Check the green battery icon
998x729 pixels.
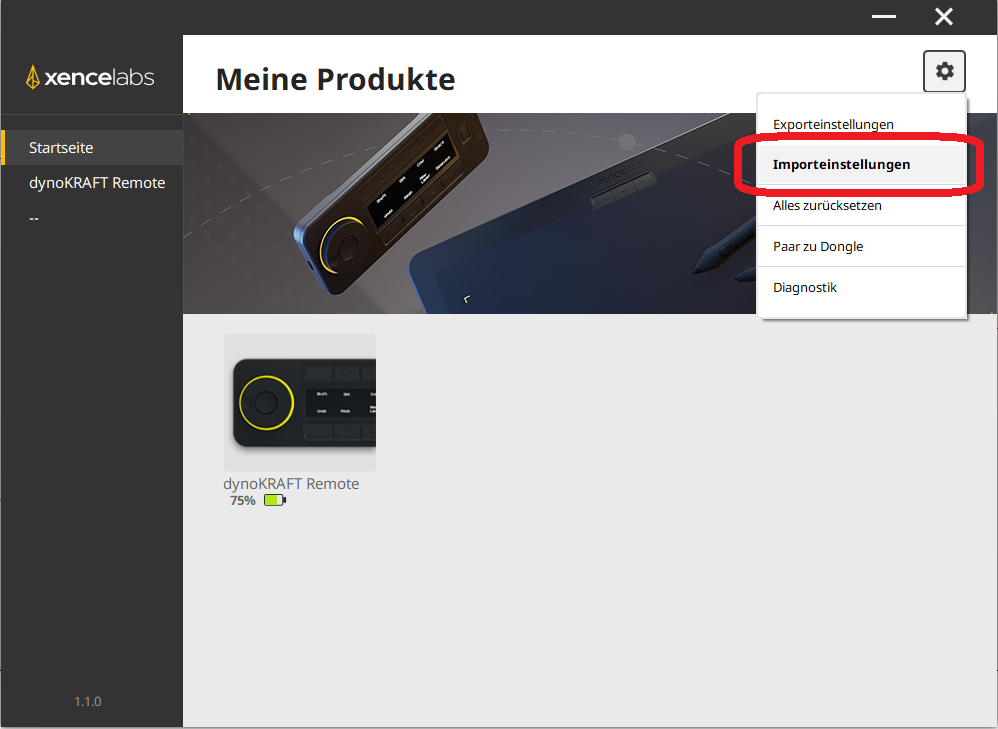click(275, 500)
